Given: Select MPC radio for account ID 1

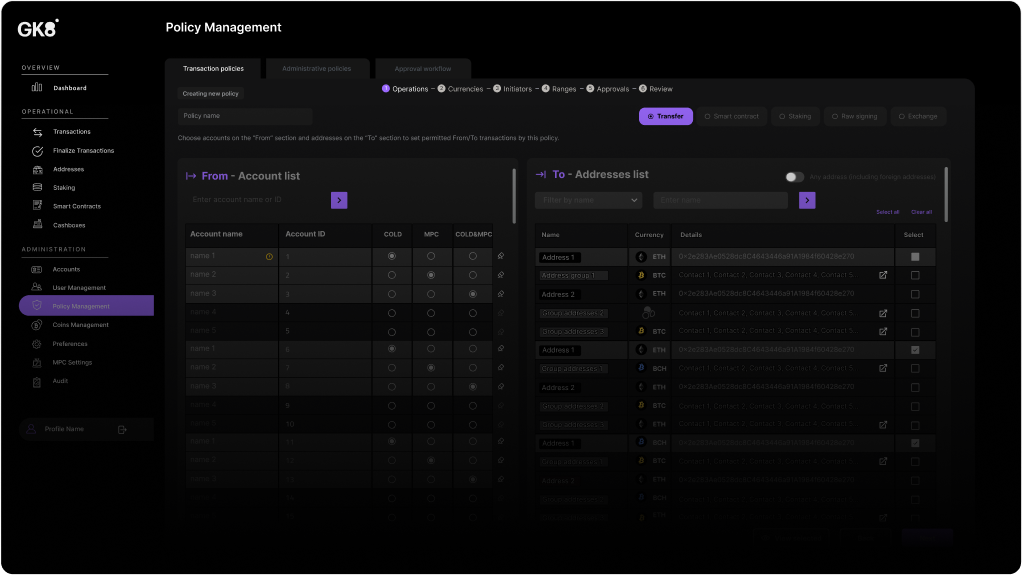Looking at the screenshot, I should tap(431, 256).
